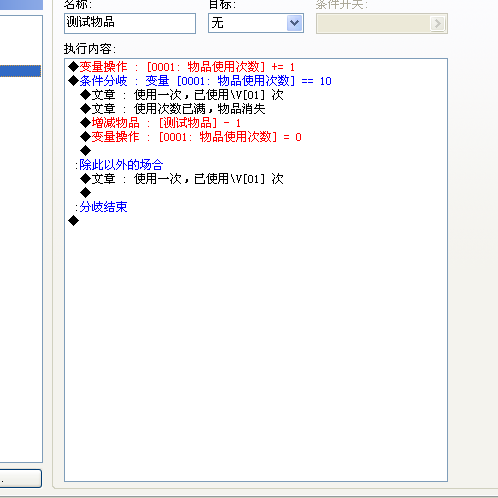Select the first 文章 使用一次 line under 条件分歧
Image resolution: width=498 pixels, height=498 pixels.
tap(182, 95)
